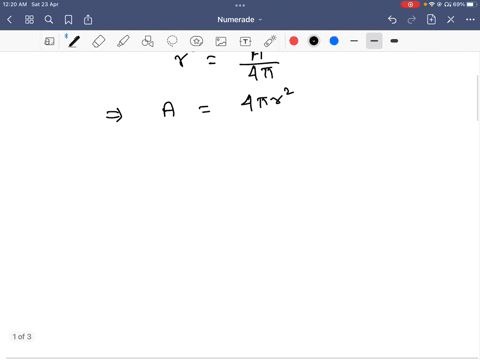The image size is (480, 360).
Task: Select the Lasso tool
Action: pyautogui.click(x=172, y=41)
